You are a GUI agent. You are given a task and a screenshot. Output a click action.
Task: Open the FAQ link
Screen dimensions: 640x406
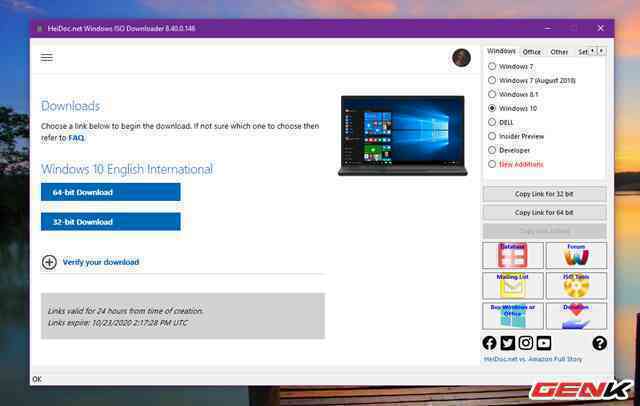pos(76,138)
